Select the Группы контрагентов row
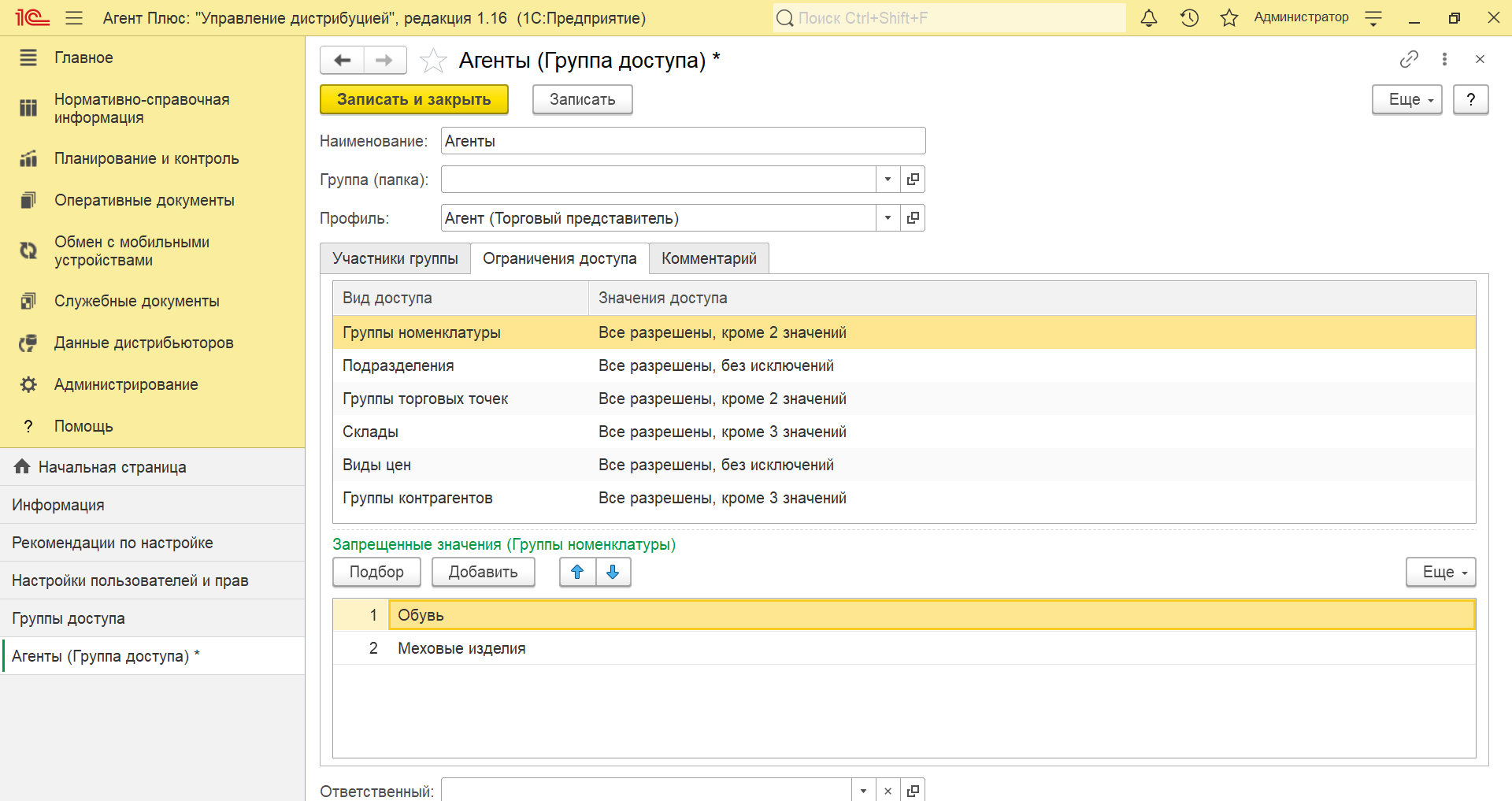 pyautogui.click(x=904, y=498)
